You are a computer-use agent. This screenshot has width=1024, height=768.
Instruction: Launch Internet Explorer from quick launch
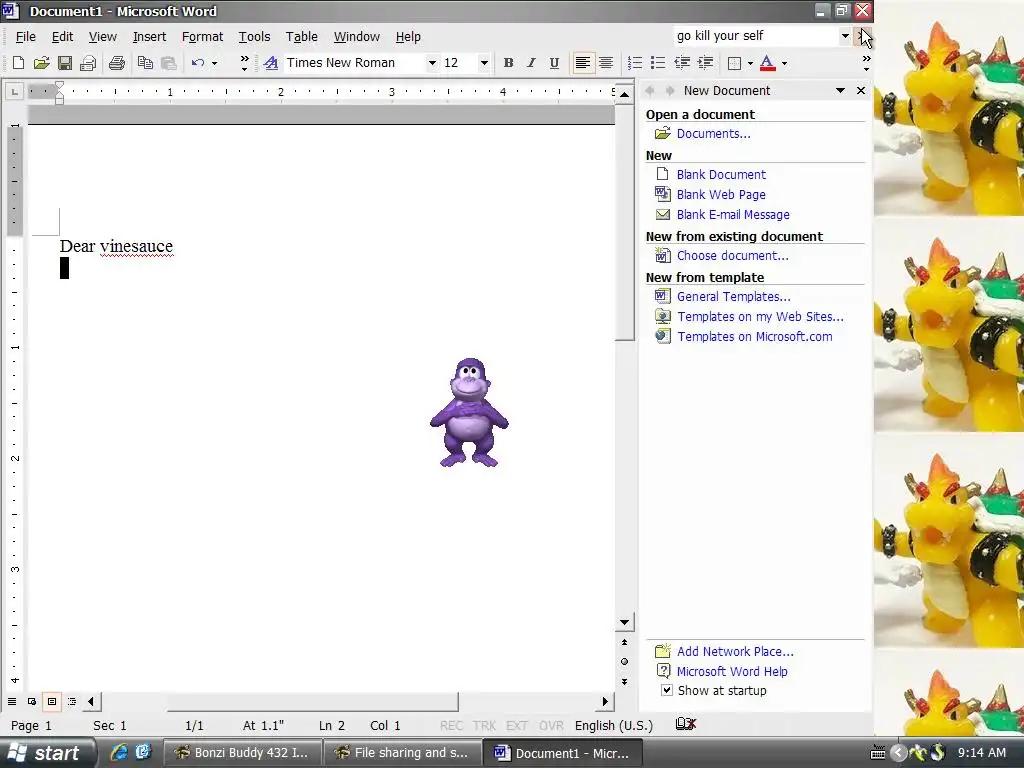118,752
